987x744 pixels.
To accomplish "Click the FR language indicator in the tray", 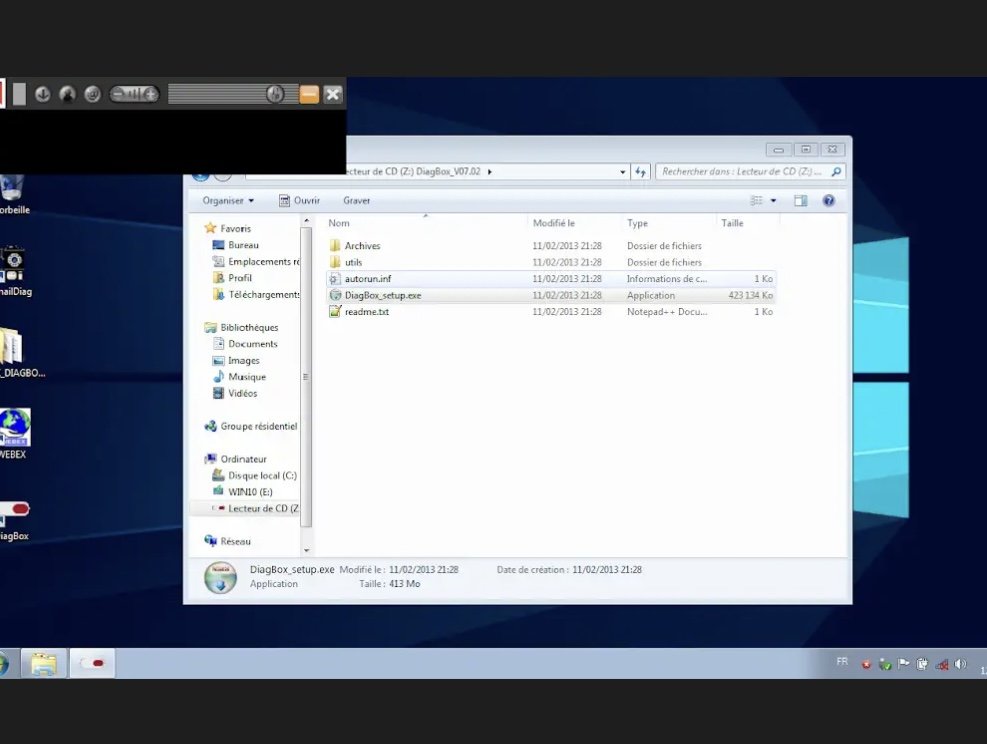I will 842,662.
